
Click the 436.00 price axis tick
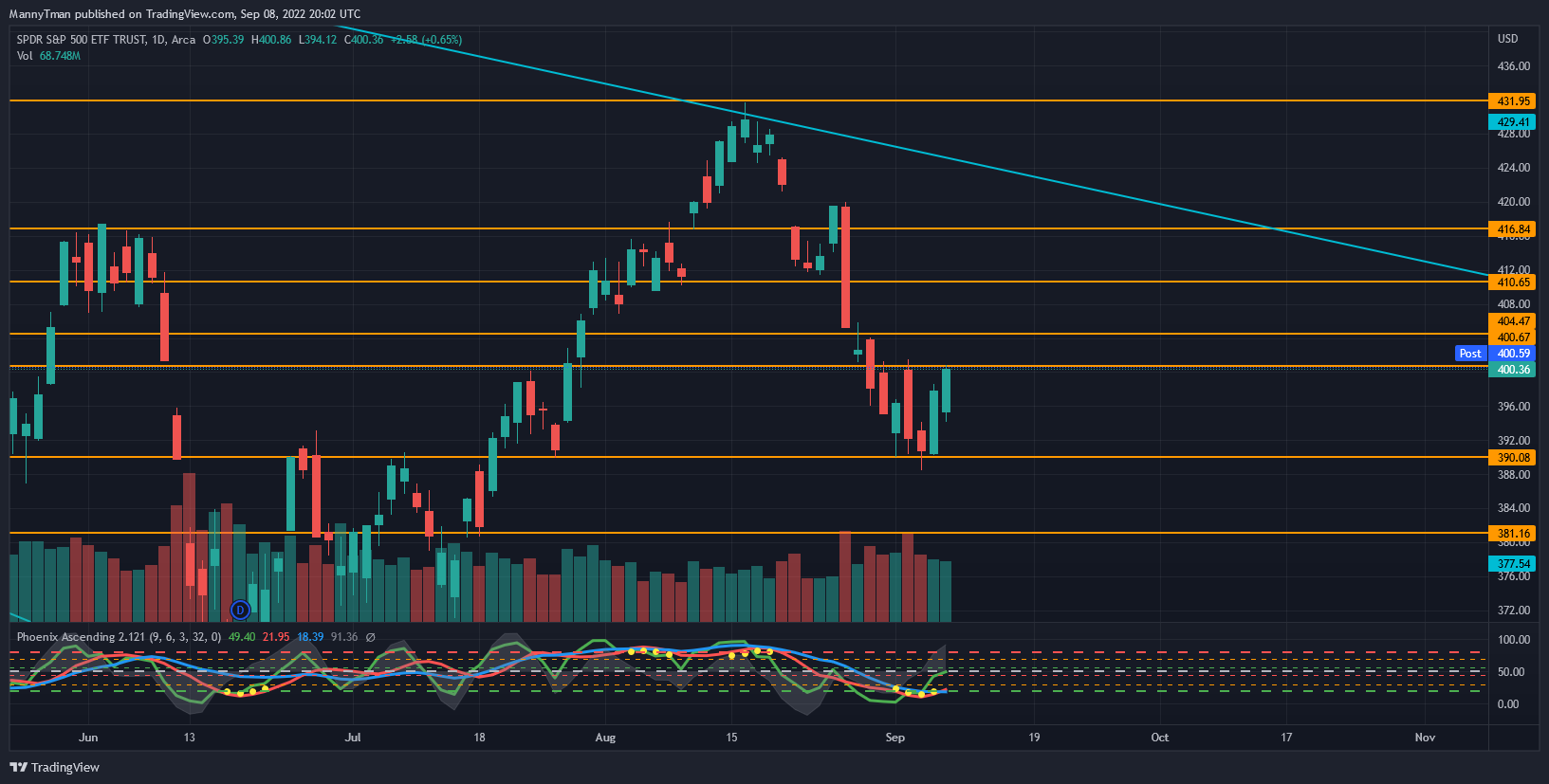coord(1513,66)
